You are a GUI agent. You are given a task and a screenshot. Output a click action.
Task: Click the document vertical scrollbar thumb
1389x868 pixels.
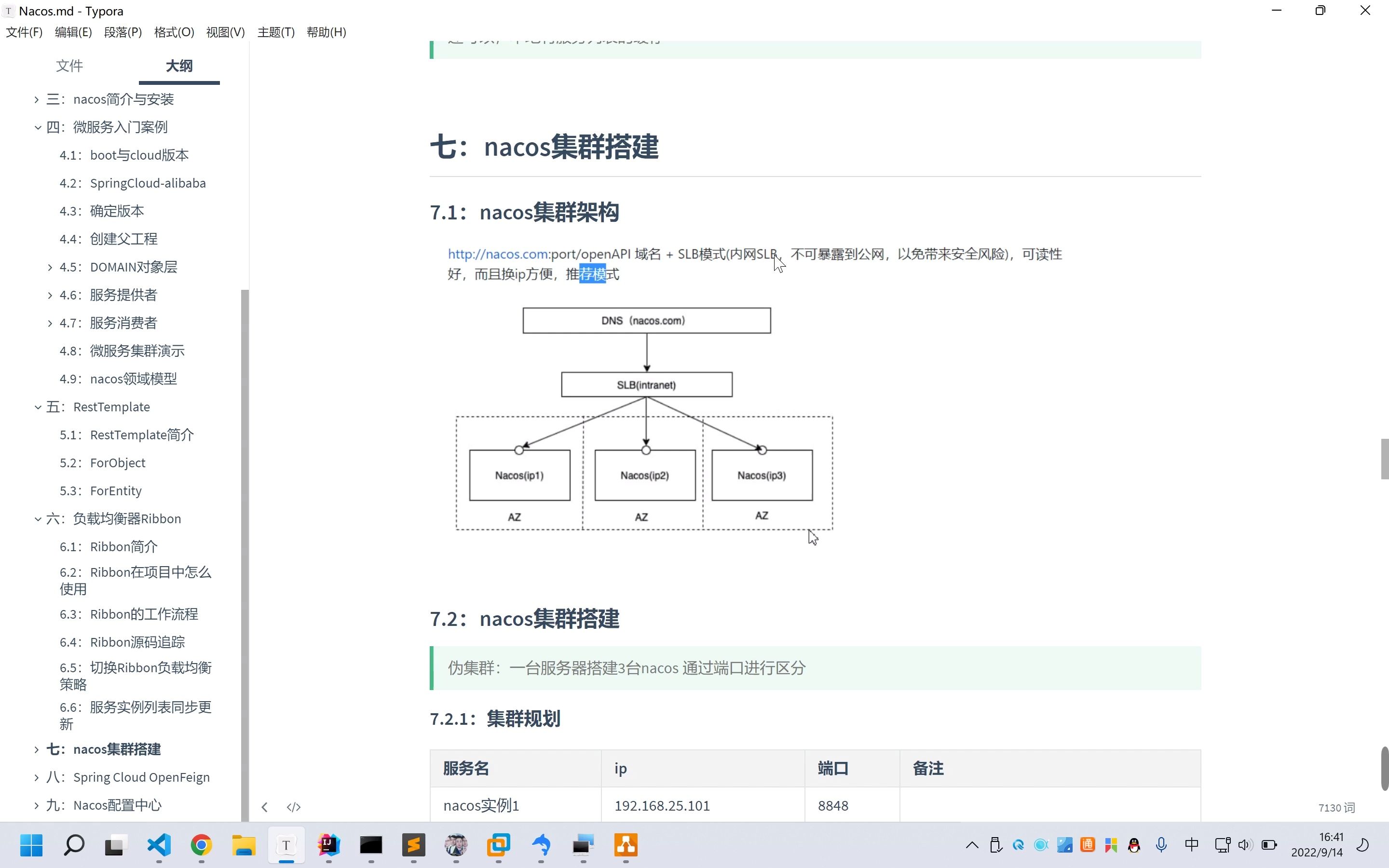pos(1384,768)
